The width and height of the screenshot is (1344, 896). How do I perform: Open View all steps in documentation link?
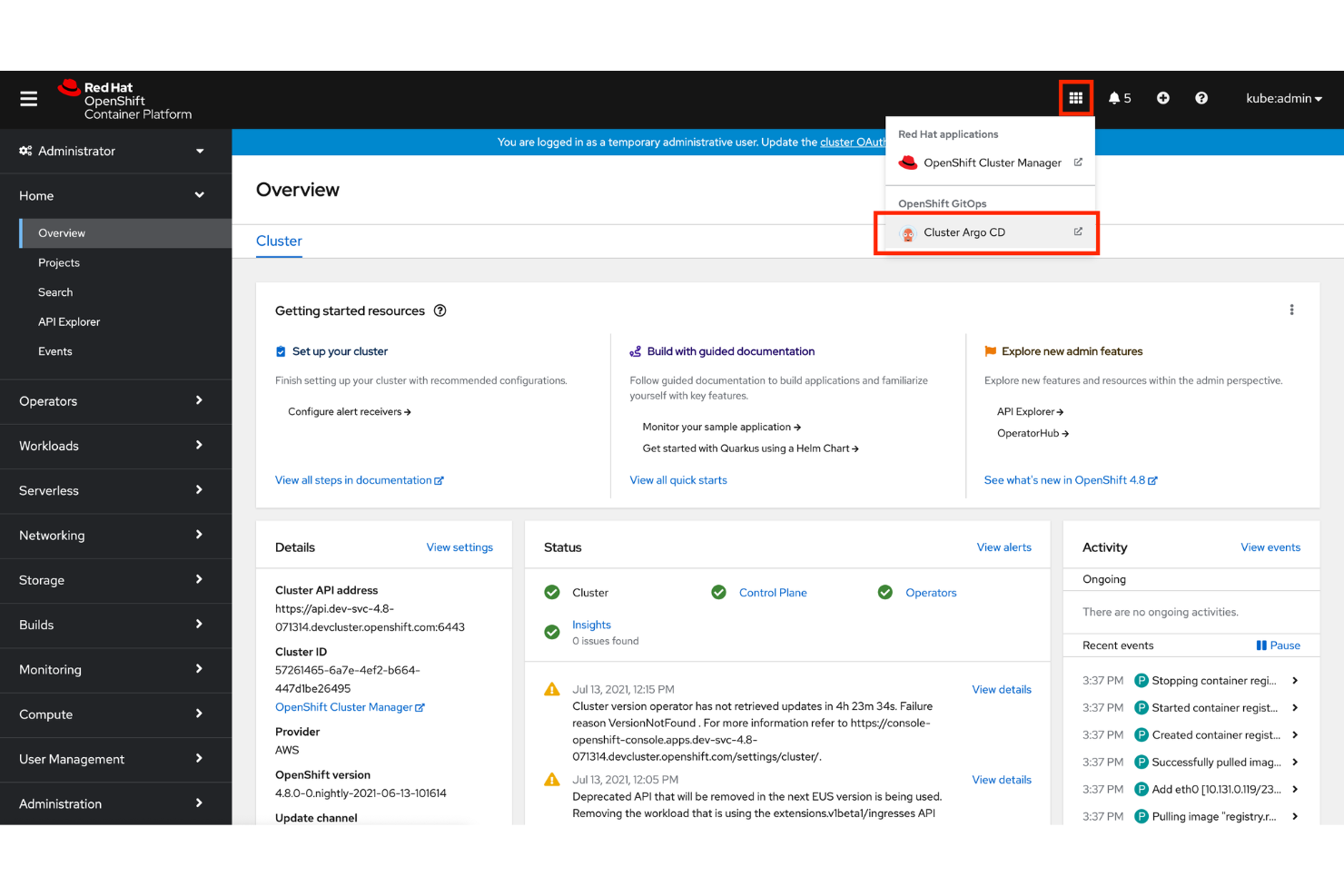(x=360, y=480)
